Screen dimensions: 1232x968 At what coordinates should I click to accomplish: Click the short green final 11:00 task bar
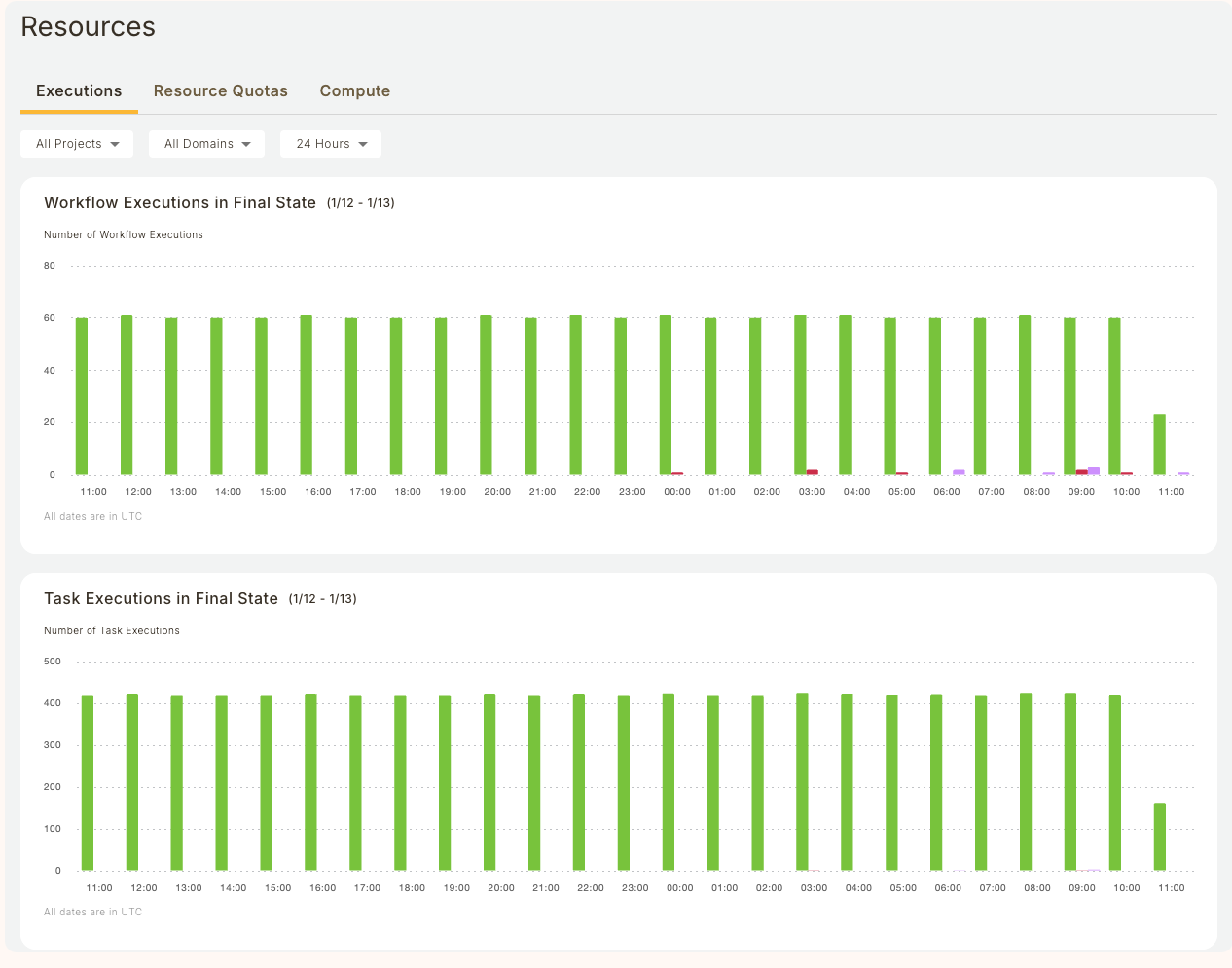[x=1160, y=837]
